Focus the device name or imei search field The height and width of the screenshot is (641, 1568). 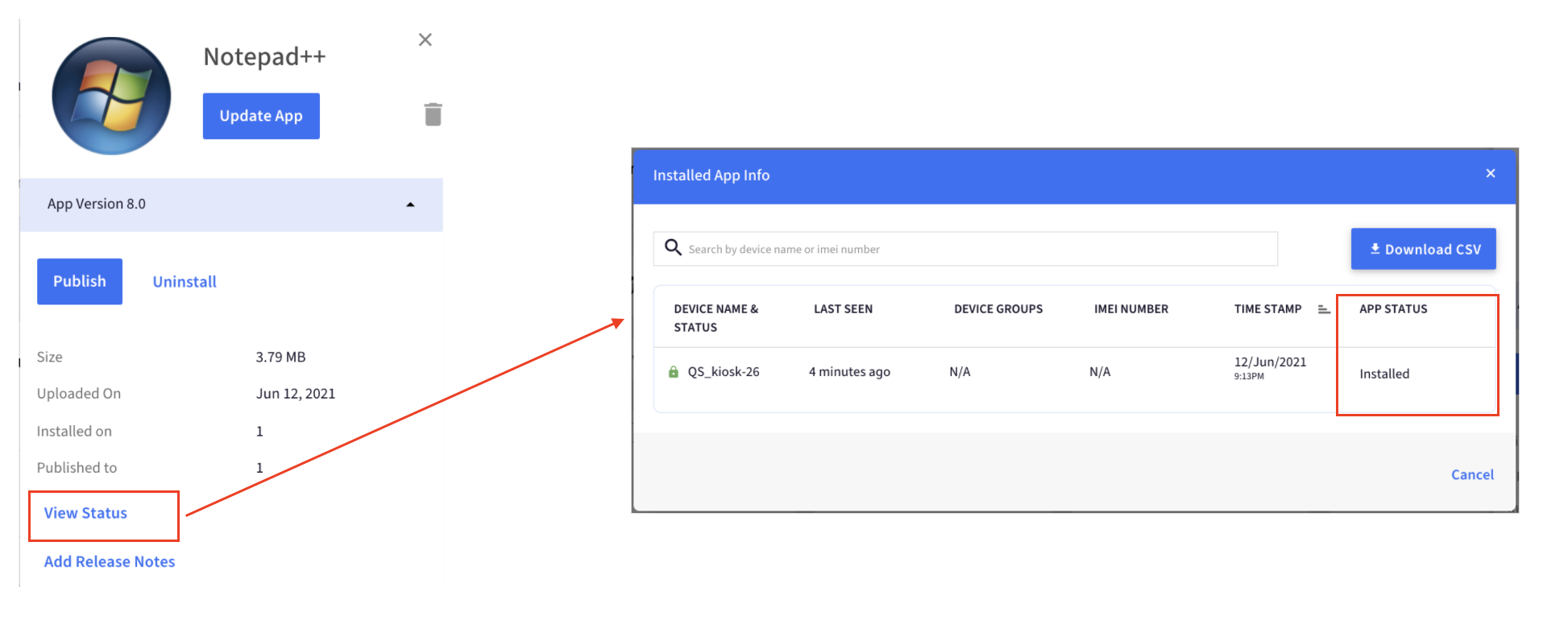[x=965, y=249]
